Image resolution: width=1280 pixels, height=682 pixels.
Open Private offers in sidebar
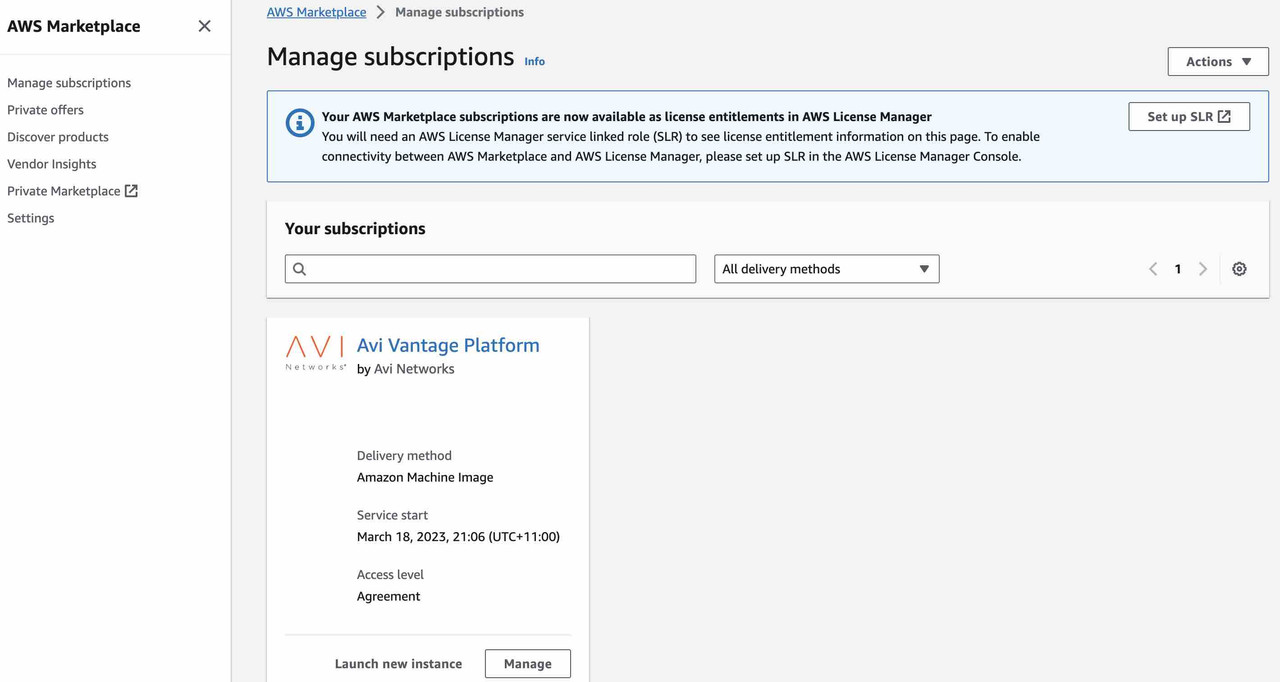point(45,110)
